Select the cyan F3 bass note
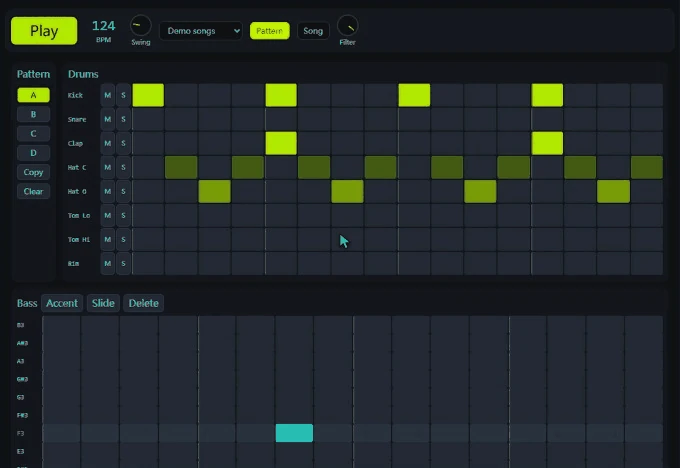Viewport: 680px width, 468px height. coord(294,433)
